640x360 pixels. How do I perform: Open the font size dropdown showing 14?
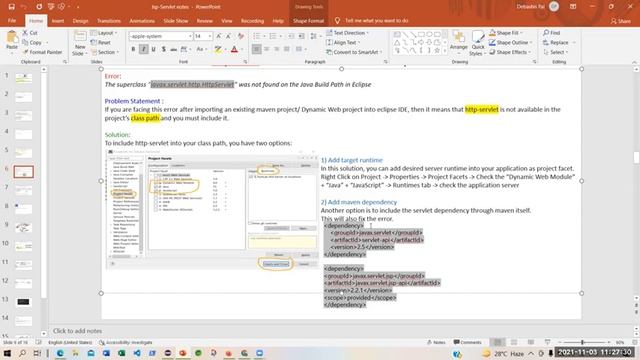203,36
